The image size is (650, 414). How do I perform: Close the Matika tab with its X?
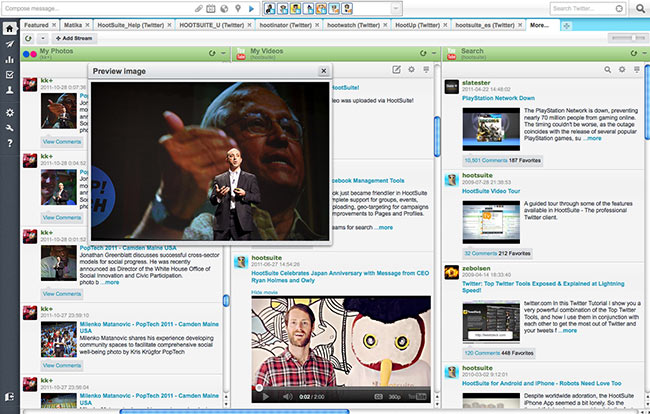[x=87, y=25]
